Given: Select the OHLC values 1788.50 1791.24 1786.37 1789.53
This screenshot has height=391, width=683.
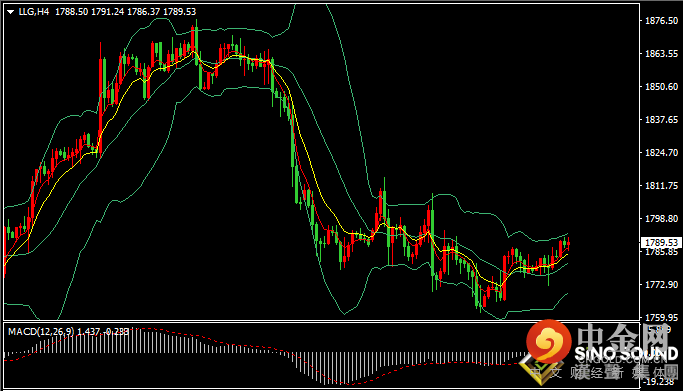Looking at the screenshot, I should 125,12.
